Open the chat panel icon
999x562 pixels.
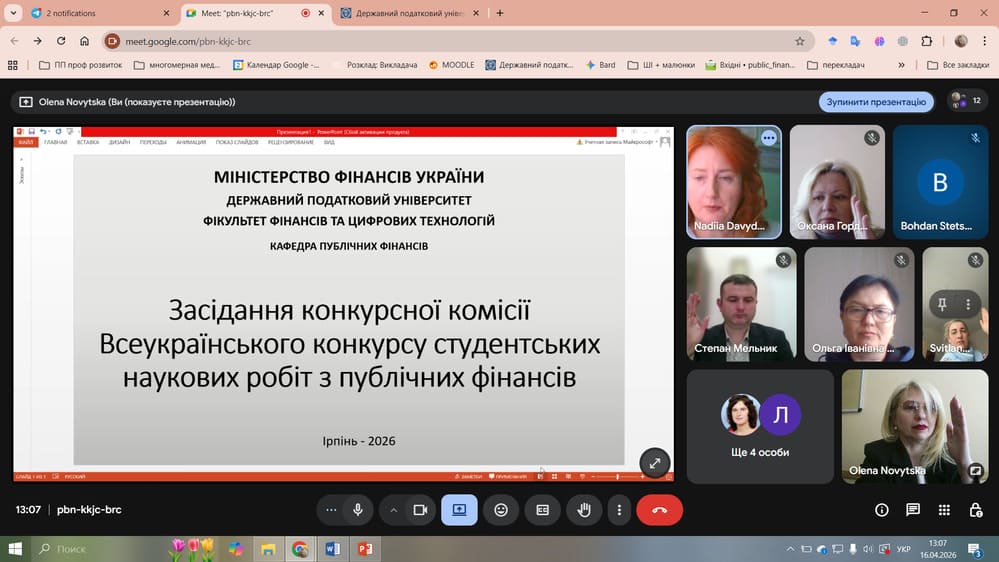point(913,510)
